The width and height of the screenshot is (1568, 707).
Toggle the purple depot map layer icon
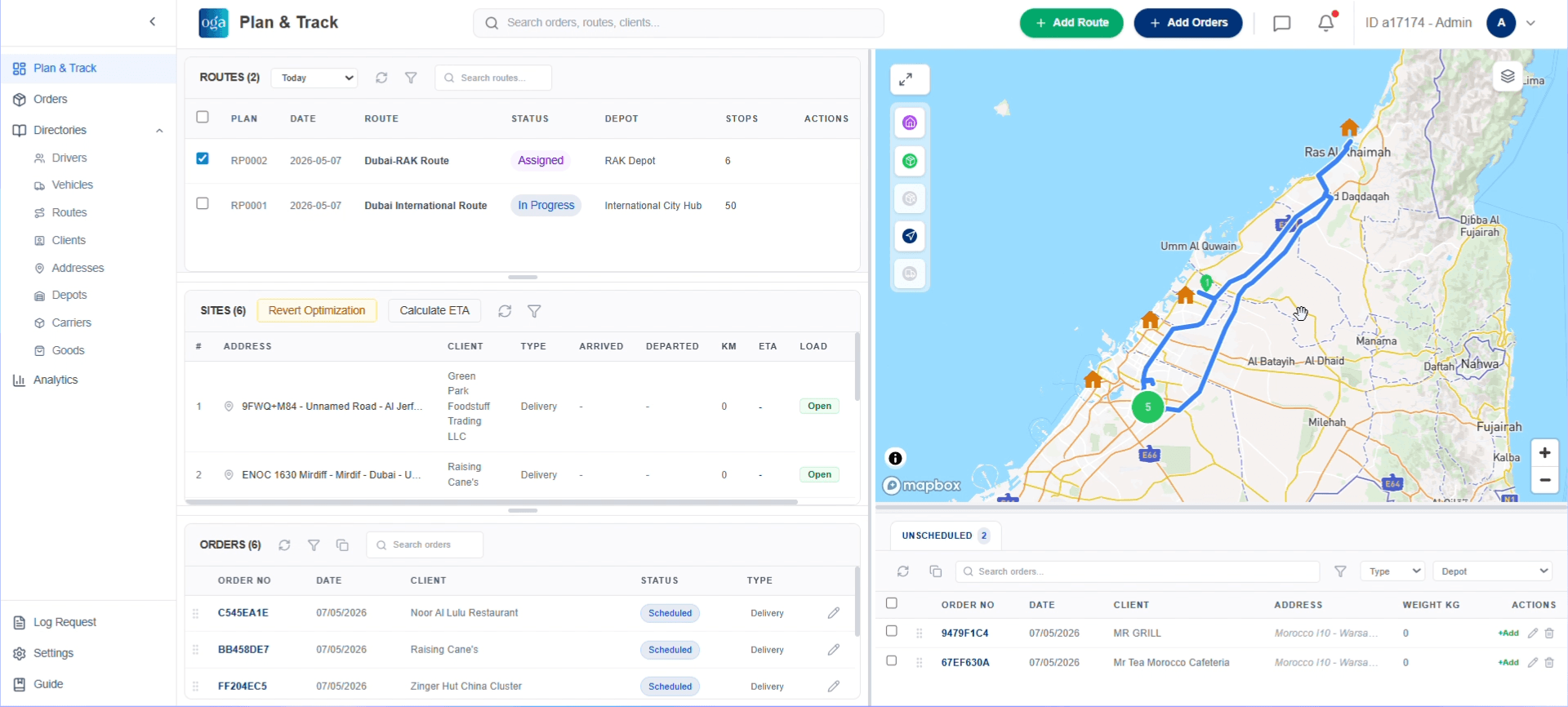click(910, 123)
